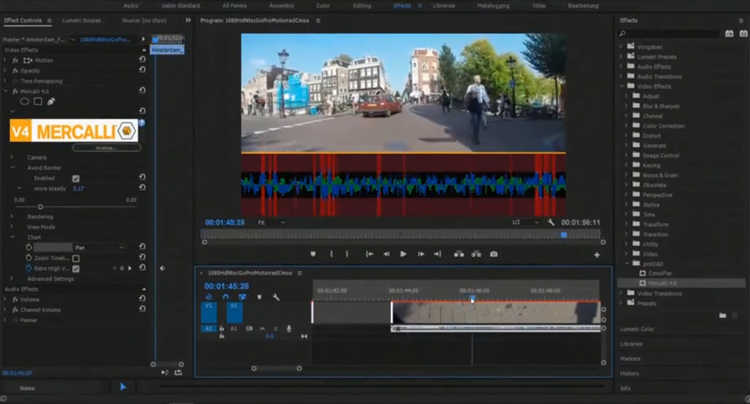Toggle the Zoom Timeline checkbox in Chart

(76, 258)
